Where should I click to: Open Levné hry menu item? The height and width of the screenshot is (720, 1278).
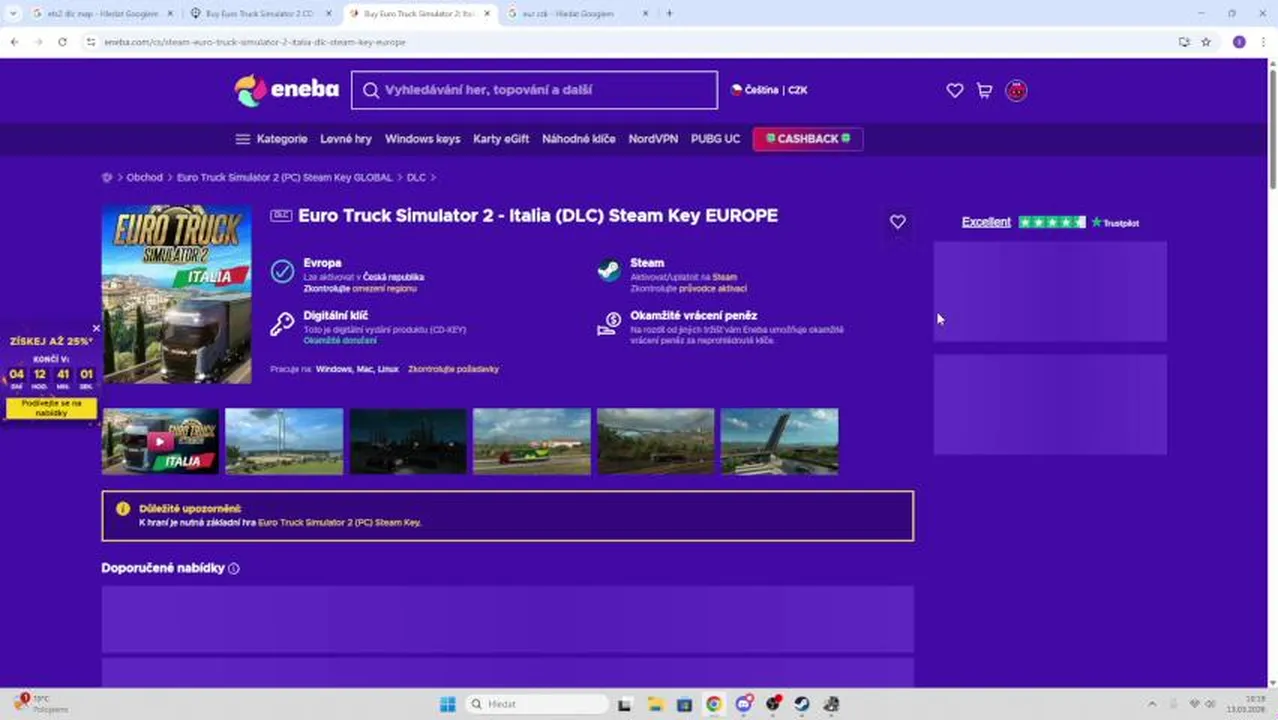coord(346,139)
